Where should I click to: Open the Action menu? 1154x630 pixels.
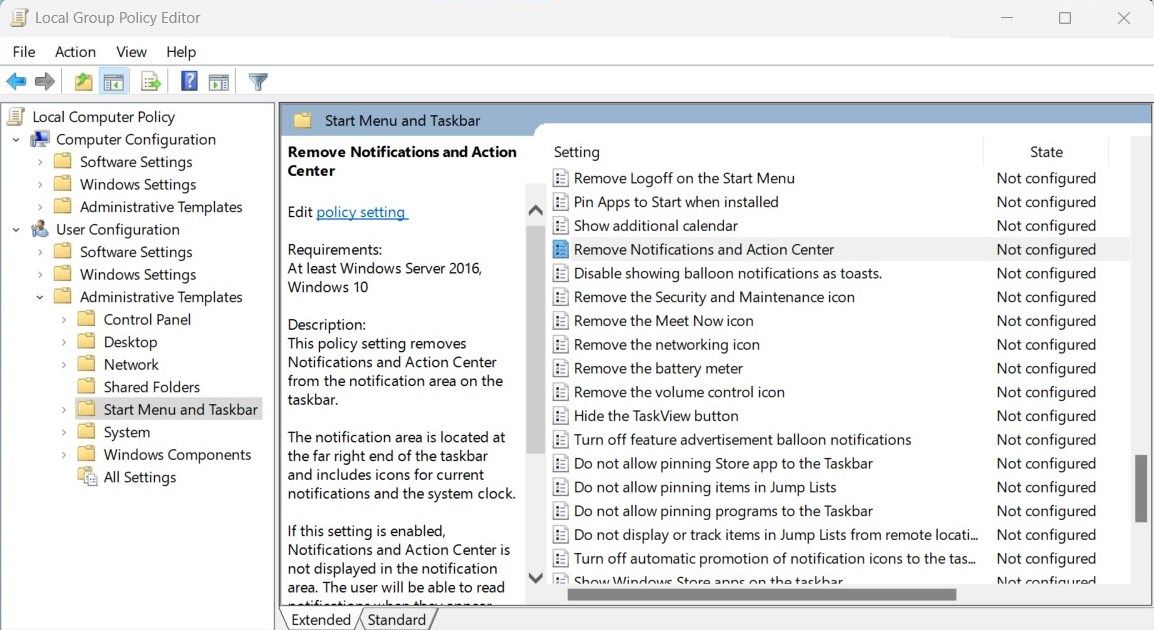pyautogui.click(x=75, y=52)
